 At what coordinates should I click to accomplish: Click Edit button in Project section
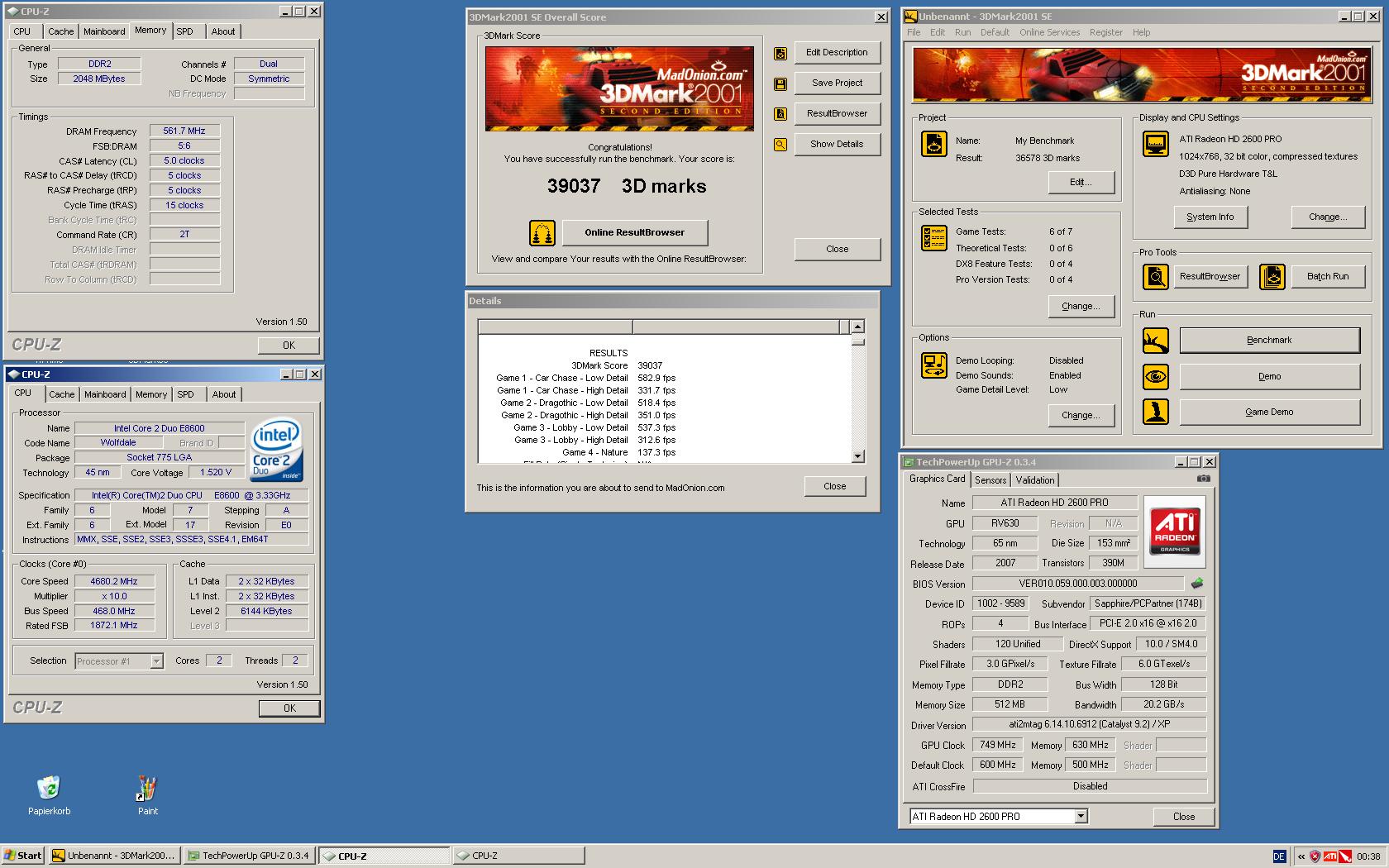(1081, 183)
